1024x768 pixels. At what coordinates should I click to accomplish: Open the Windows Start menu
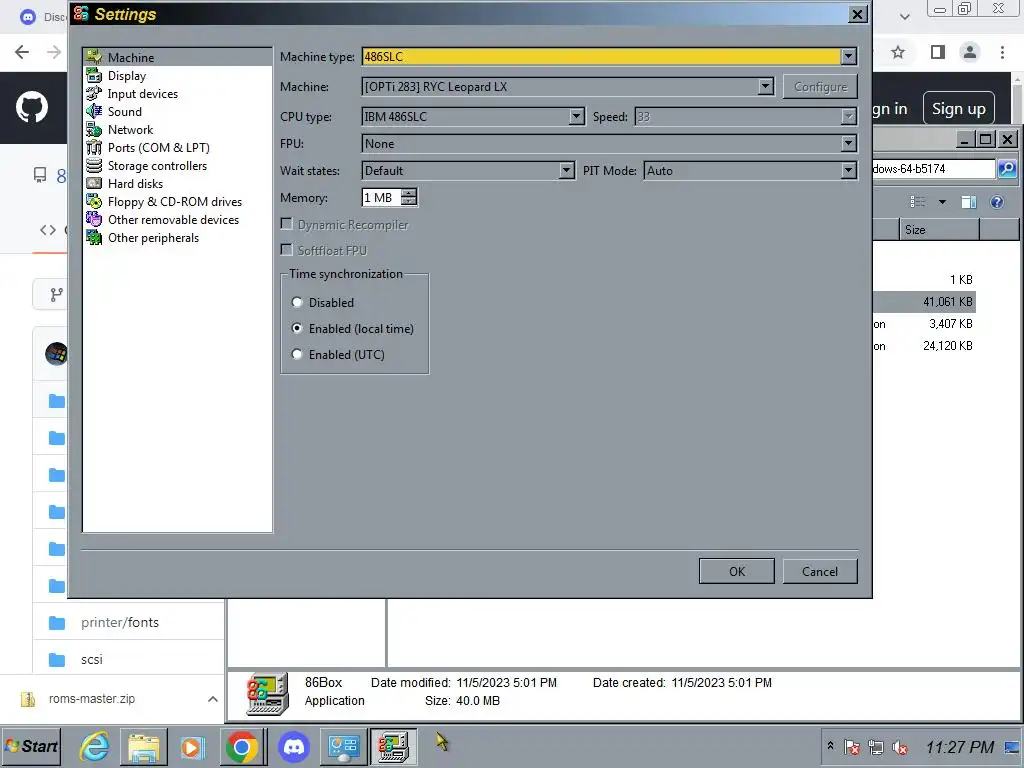31,746
